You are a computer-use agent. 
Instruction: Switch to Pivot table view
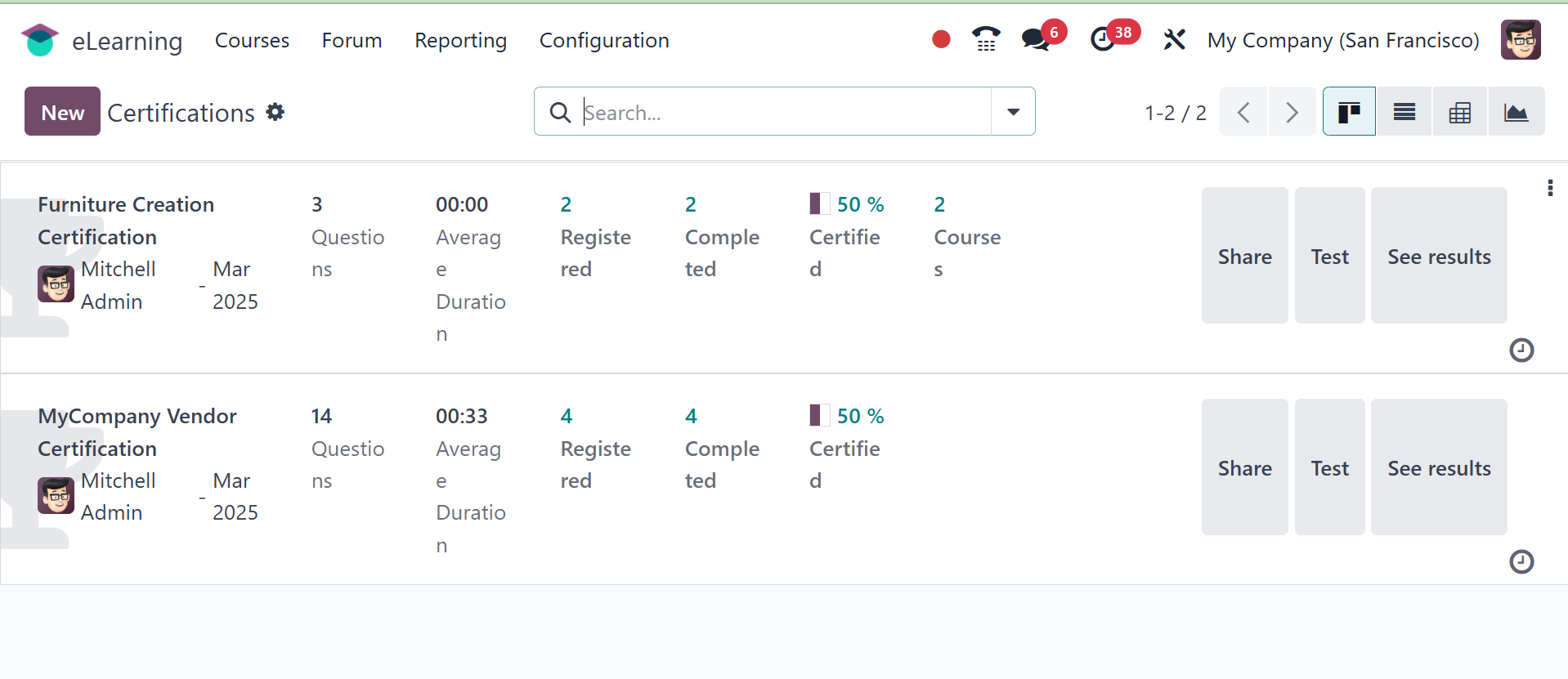[x=1460, y=111]
